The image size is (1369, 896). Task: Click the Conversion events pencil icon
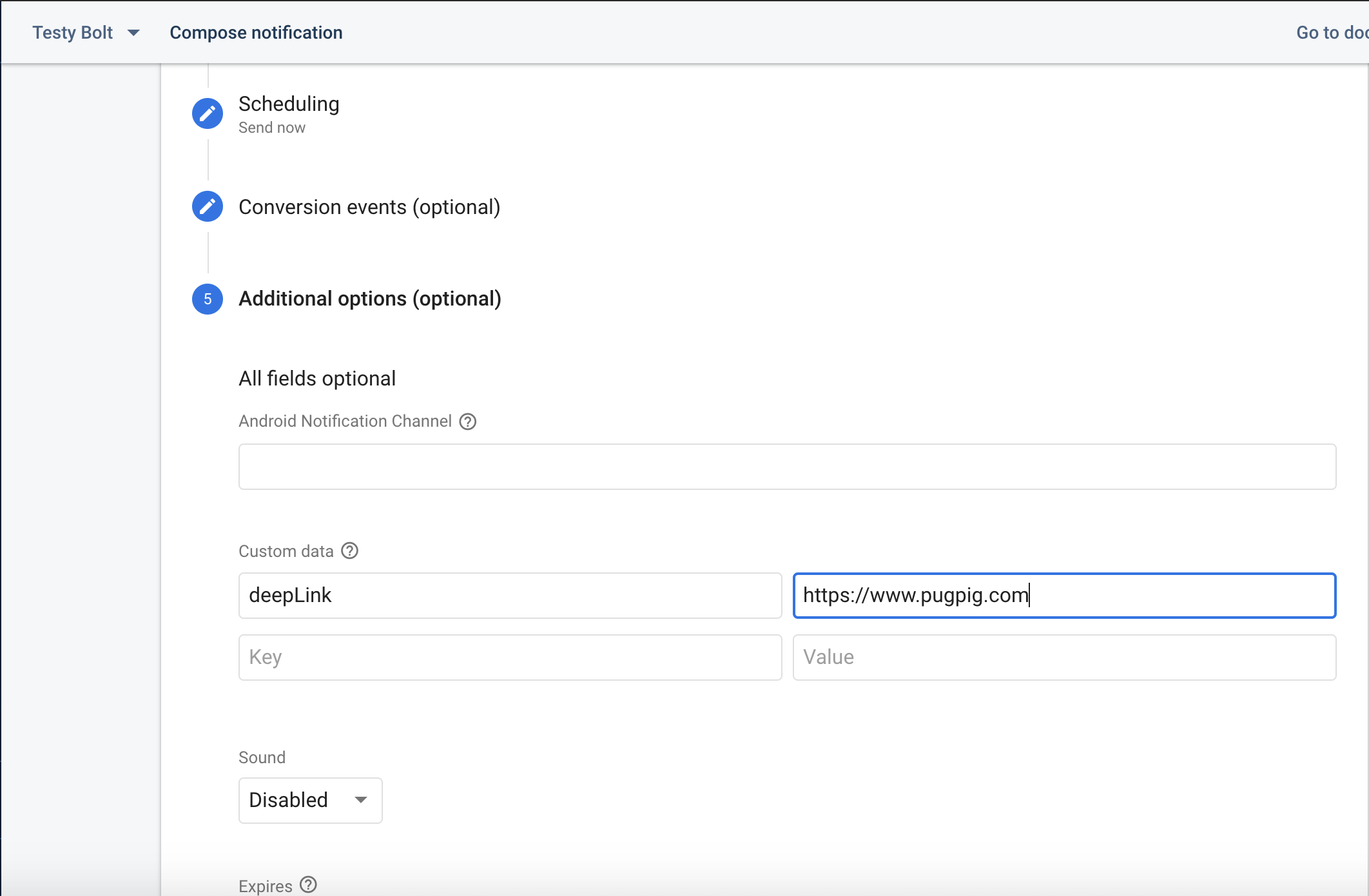pyautogui.click(x=208, y=206)
